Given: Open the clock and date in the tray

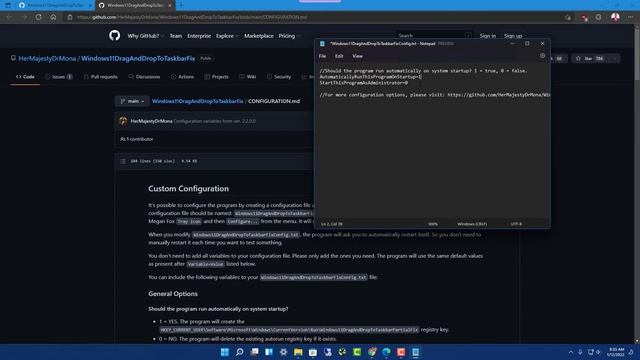Looking at the screenshot, I should click(x=616, y=352).
